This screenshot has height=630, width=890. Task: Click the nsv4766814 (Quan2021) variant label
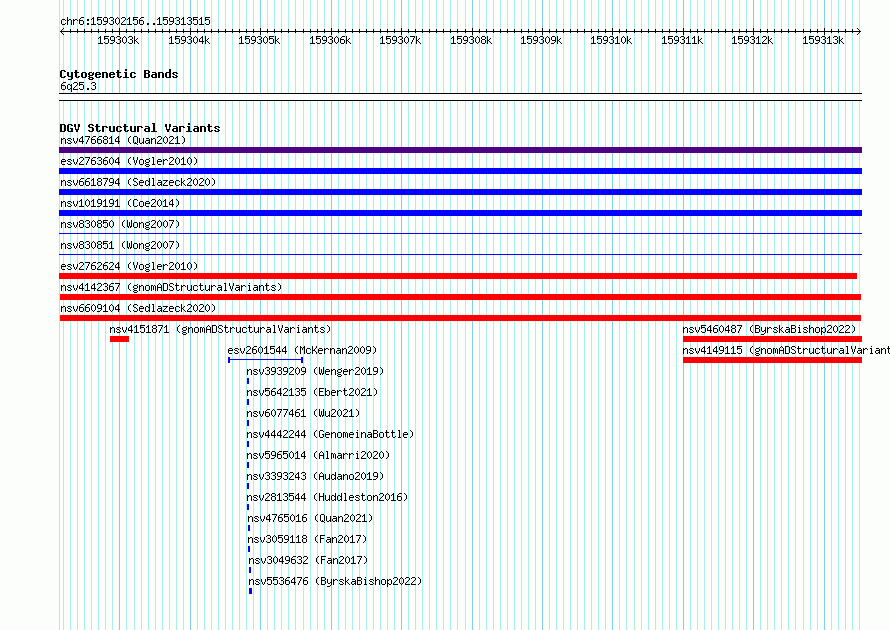[123, 140]
